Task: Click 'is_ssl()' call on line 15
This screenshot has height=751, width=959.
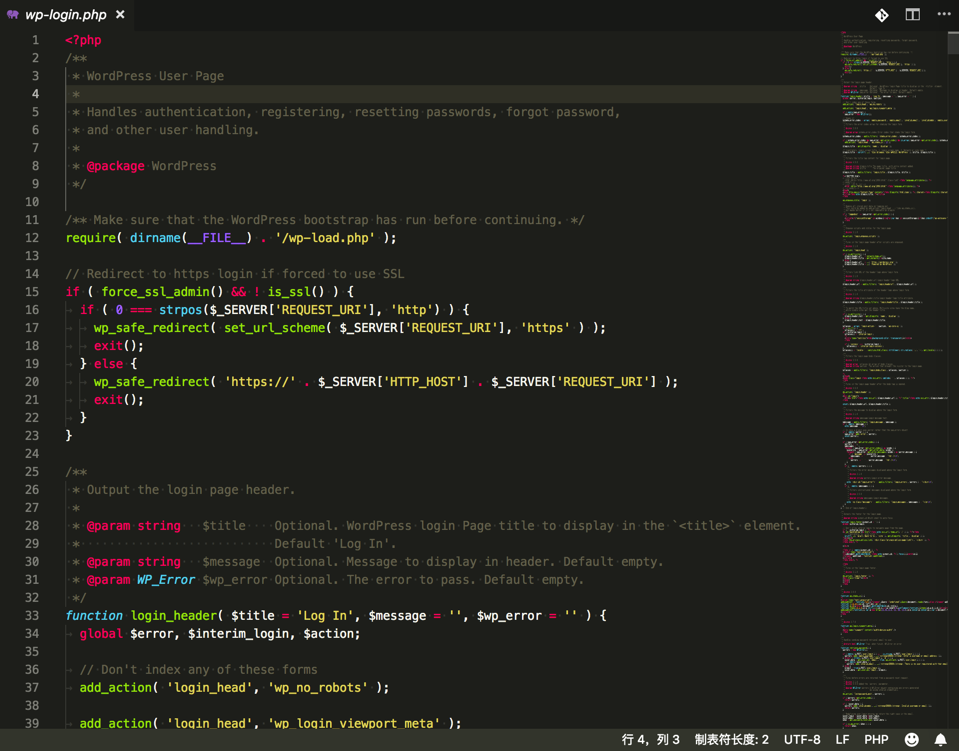Action: pos(296,292)
